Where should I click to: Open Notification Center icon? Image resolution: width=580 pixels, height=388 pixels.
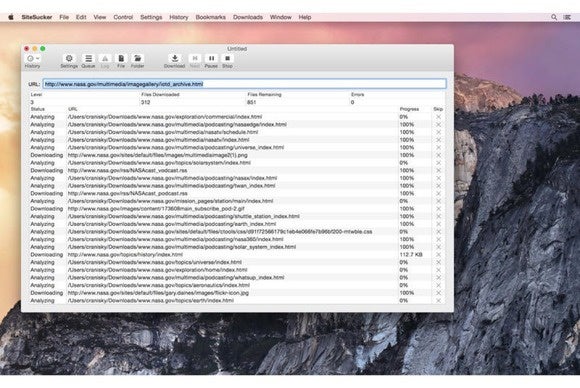567,17
